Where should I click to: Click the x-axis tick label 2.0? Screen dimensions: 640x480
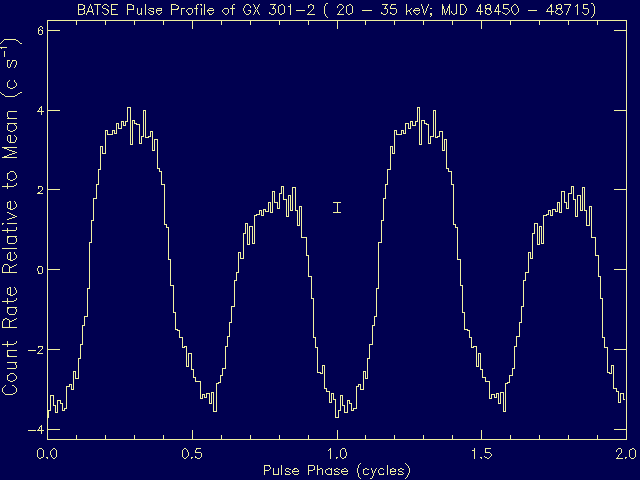coord(625,453)
